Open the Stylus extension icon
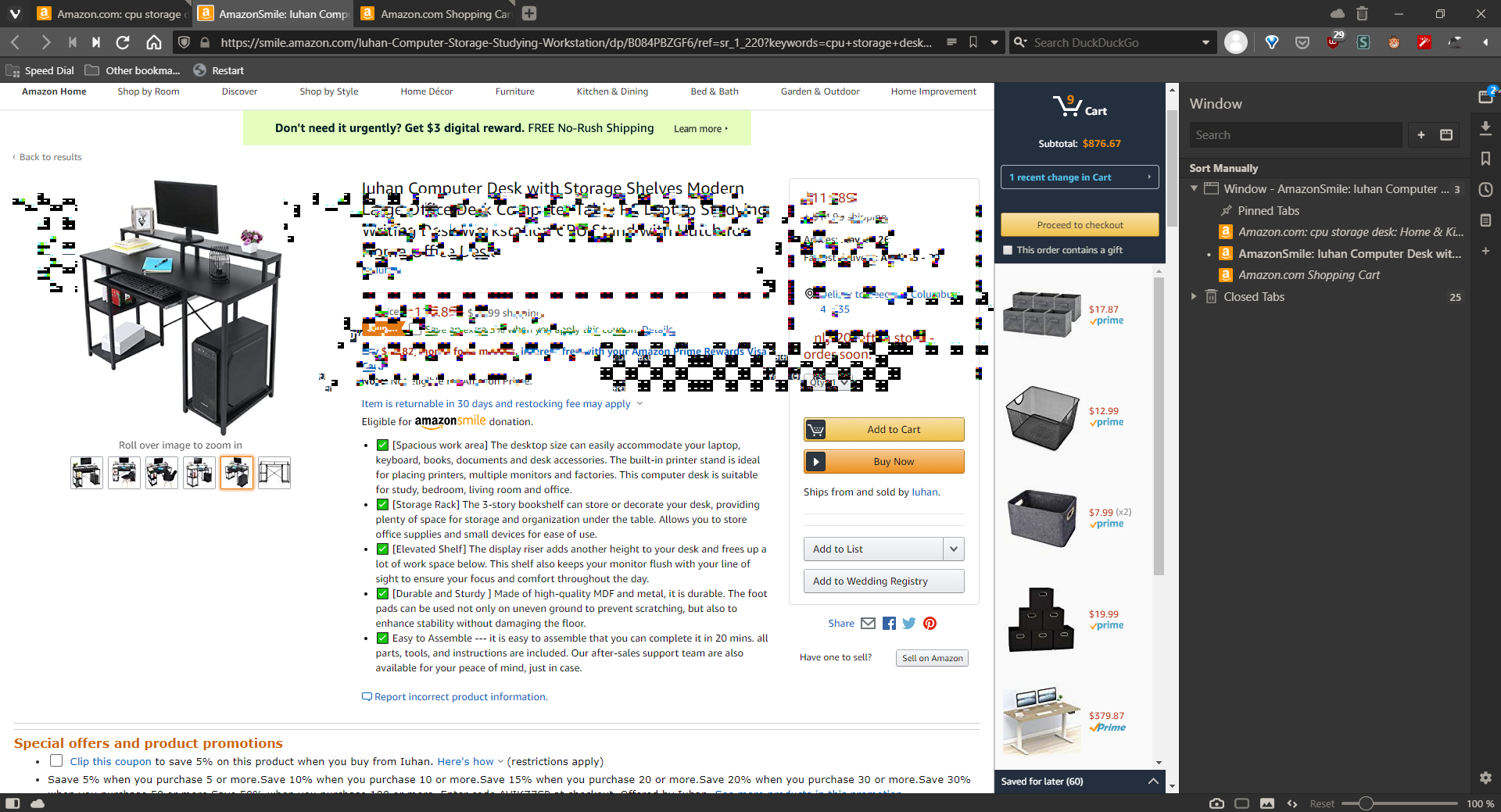Image resolution: width=1501 pixels, height=812 pixels. [1363, 42]
